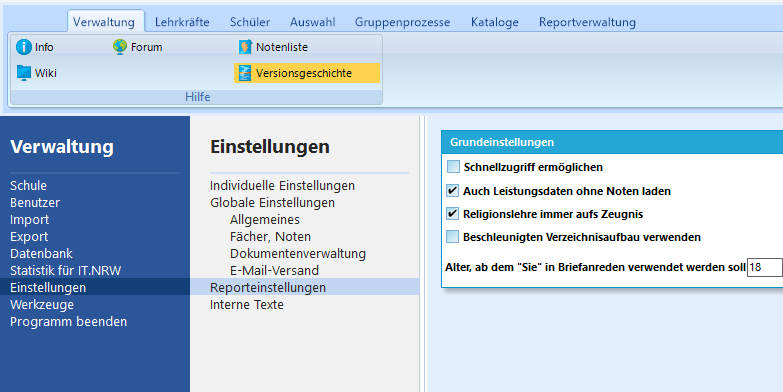The width and height of the screenshot is (783, 392).
Task: Click the Grundeinstellungen panel header
Action: click(612, 142)
